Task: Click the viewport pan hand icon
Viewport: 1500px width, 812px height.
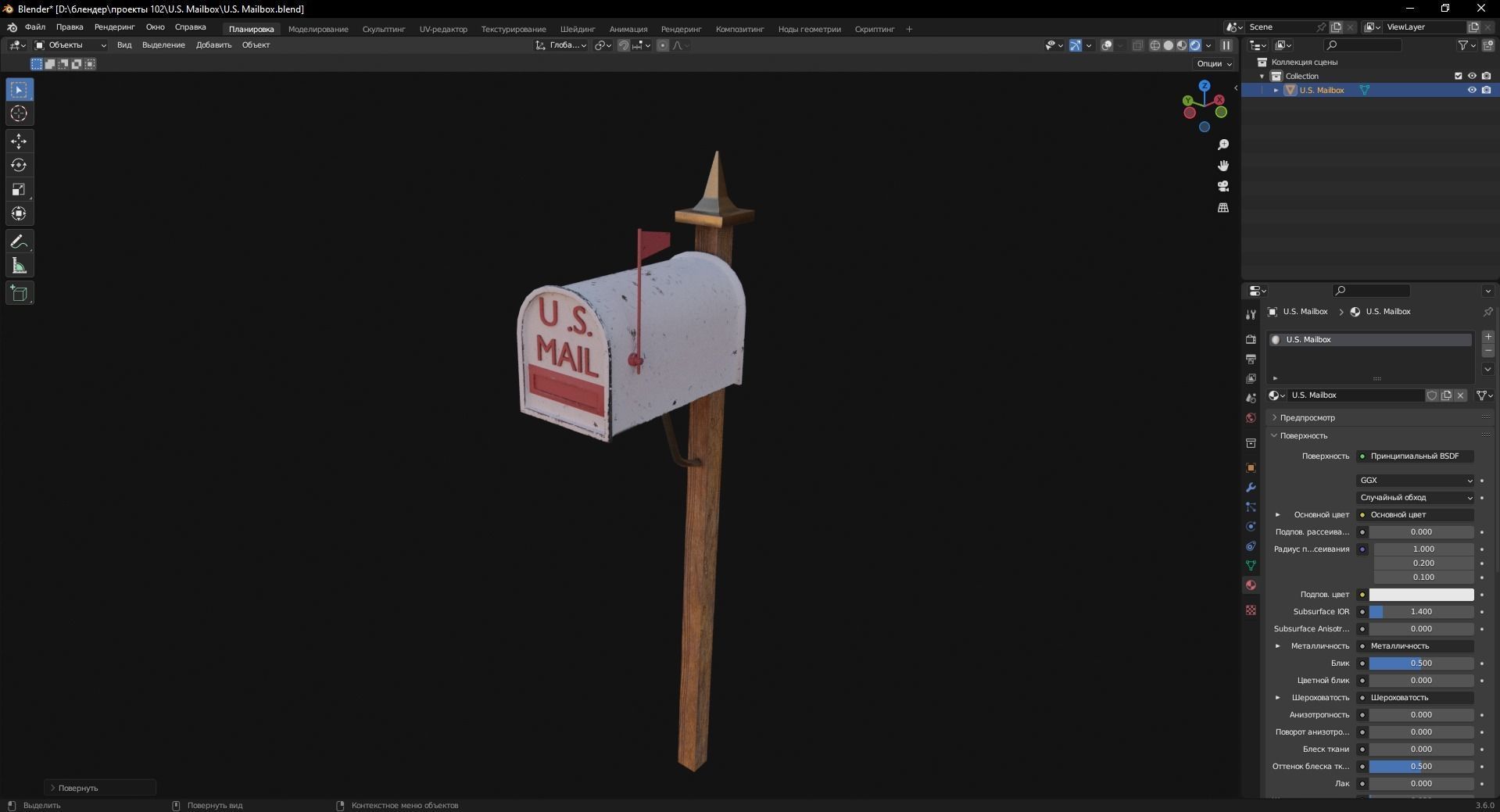Action: [1223, 166]
